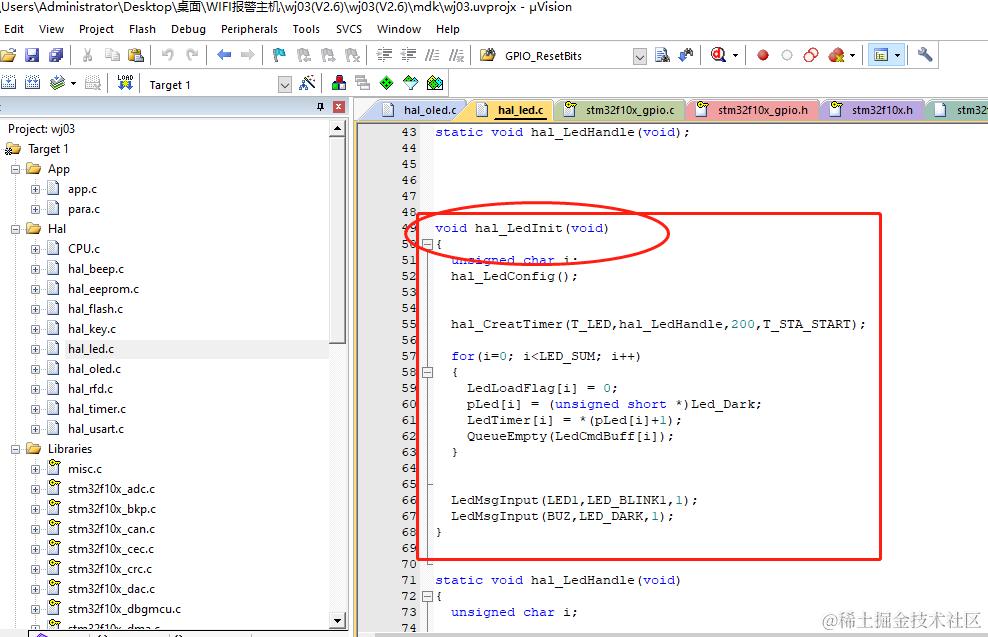988x637 pixels.
Task: Open Manage Project Items colored blocks icon
Action: tap(339, 83)
